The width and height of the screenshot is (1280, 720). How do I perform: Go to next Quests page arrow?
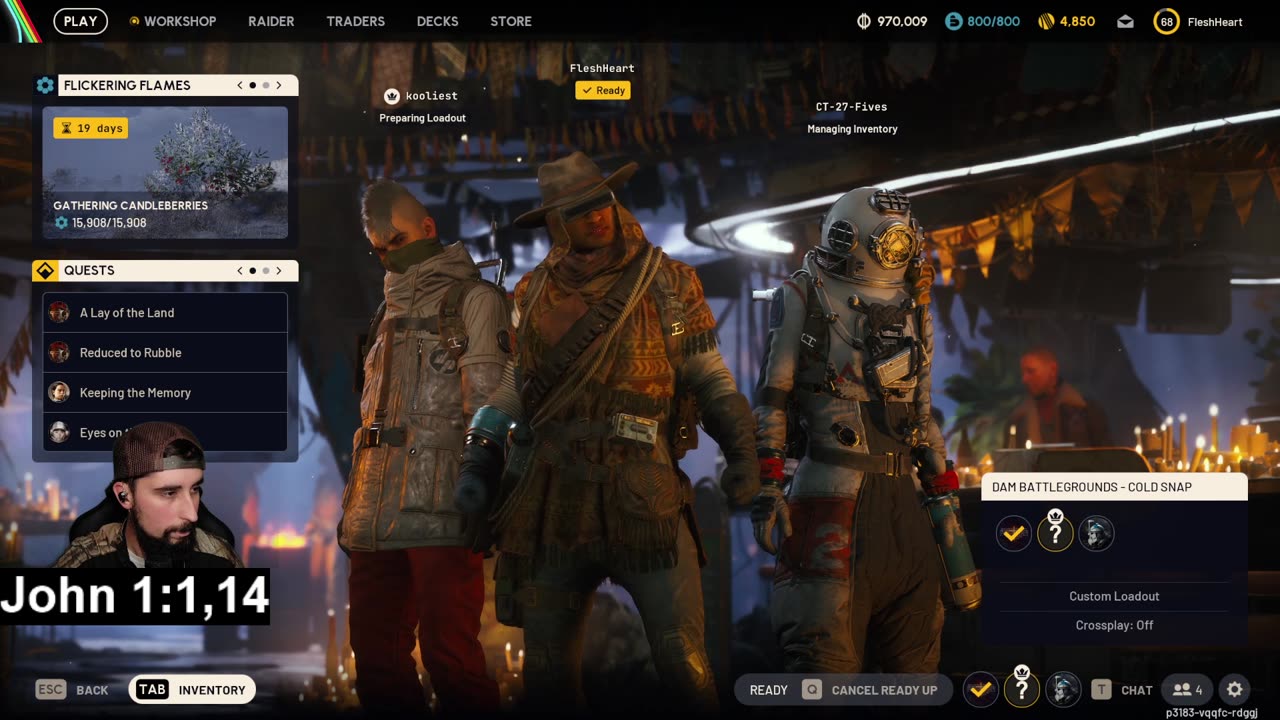pos(279,270)
